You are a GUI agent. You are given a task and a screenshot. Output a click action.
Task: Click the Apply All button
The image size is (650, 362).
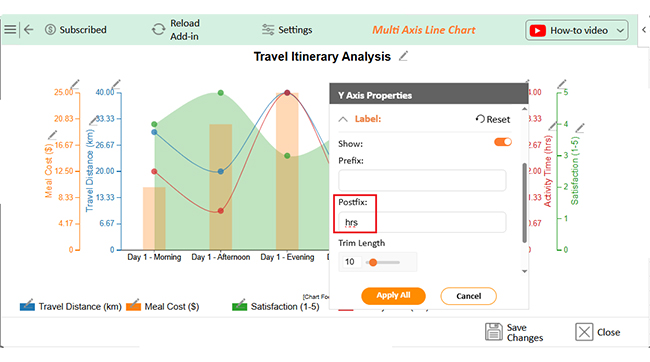pyautogui.click(x=393, y=296)
